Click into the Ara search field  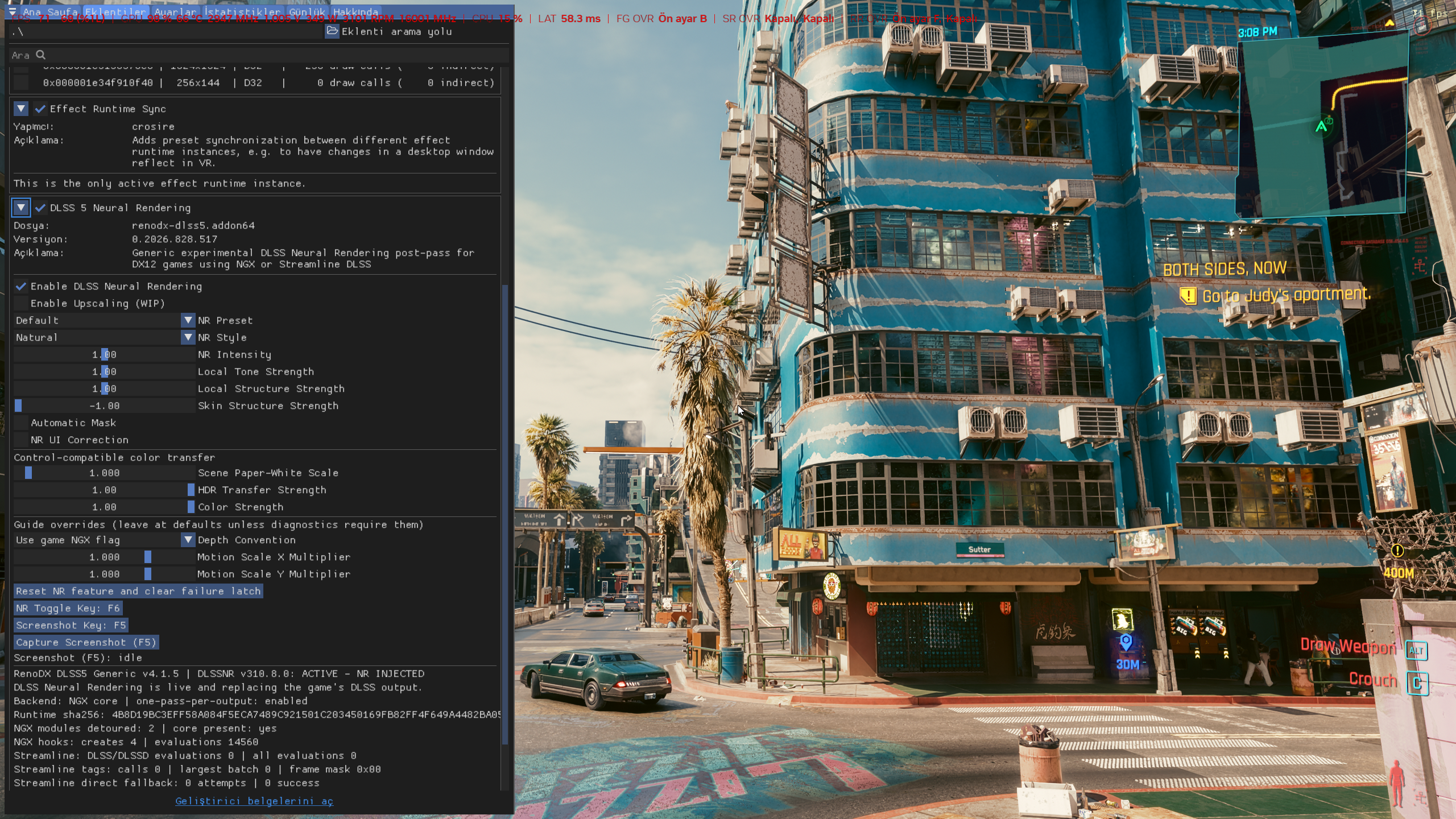tap(259, 55)
